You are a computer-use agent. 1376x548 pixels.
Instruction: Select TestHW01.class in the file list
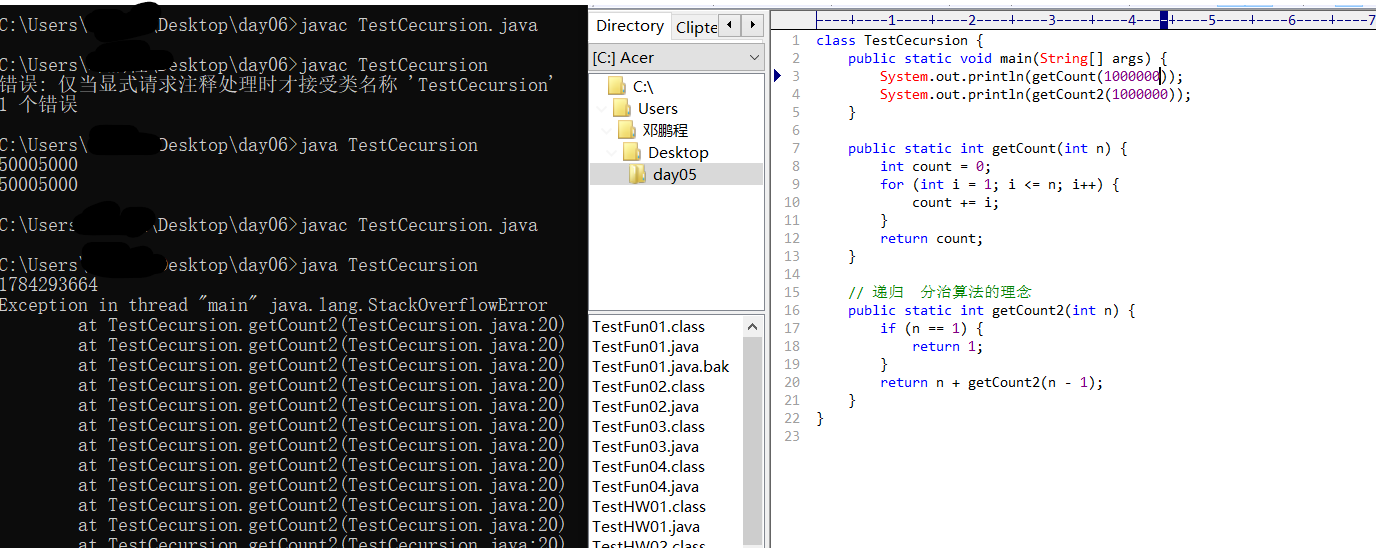(649, 507)
